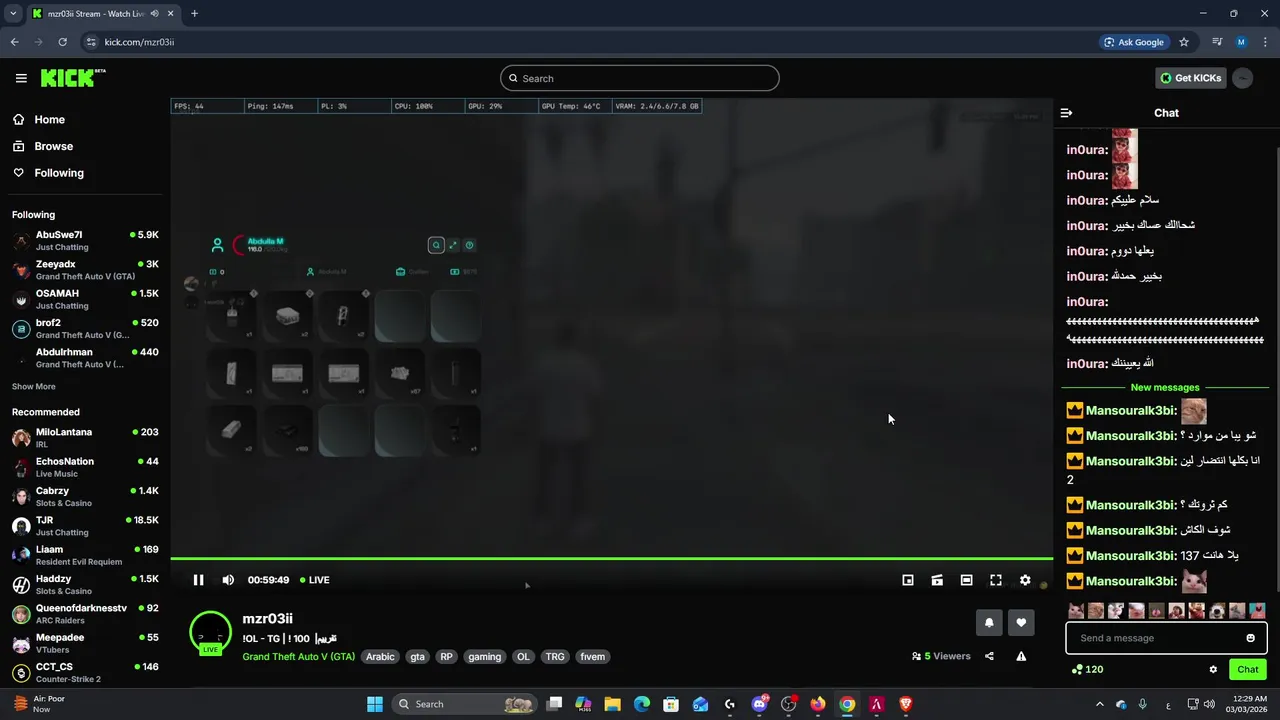Open Brave browser from taskbar
Viewport: 1280px width, 720px height.
click(x=906, y=704)
